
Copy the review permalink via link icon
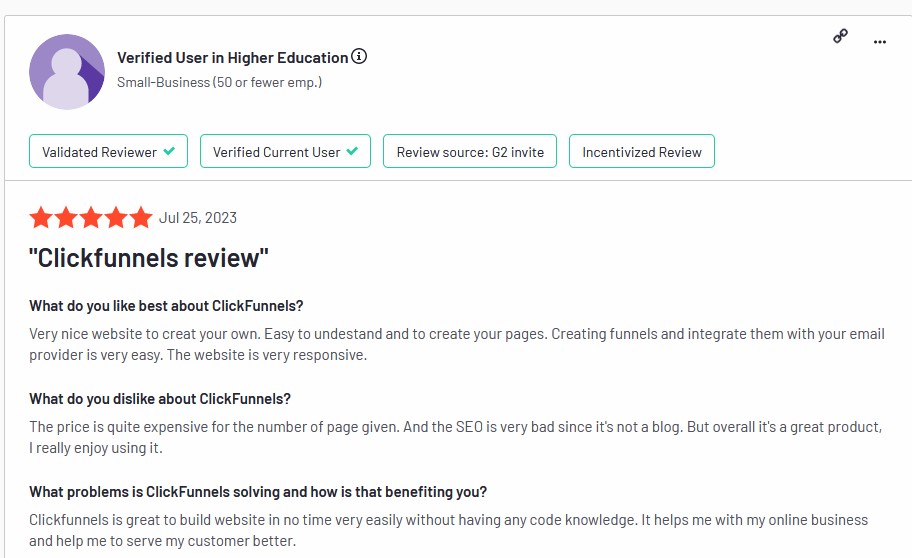pos(840,37)
